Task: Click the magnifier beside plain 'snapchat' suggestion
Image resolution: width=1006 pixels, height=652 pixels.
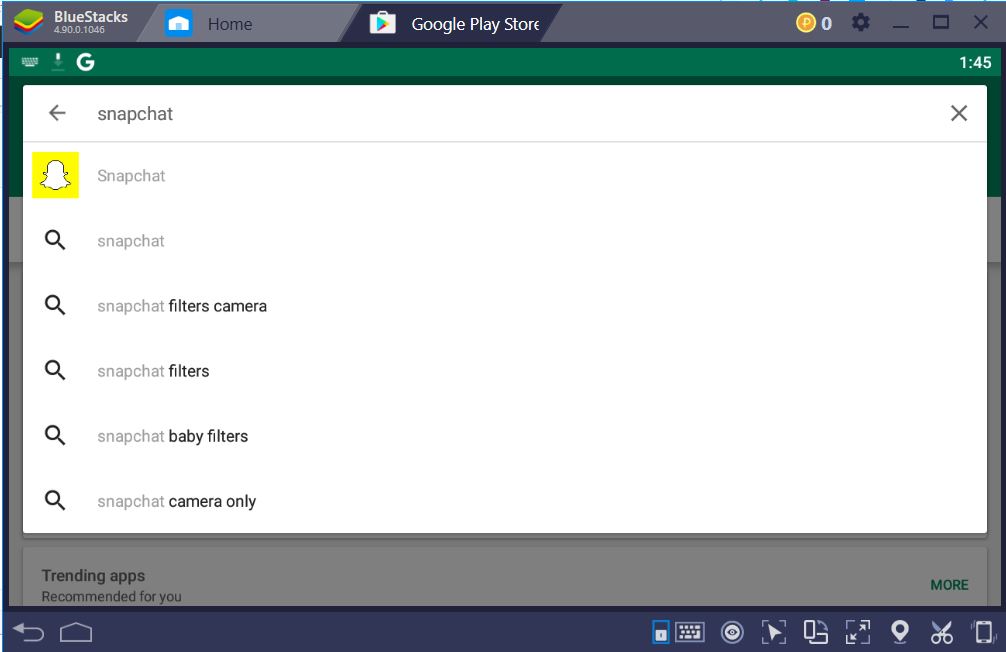Action: coord(55,240)
